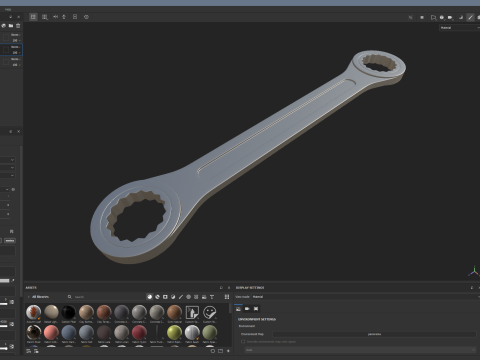Click the folder icon in the layers panel

click(x=11, y=26)
